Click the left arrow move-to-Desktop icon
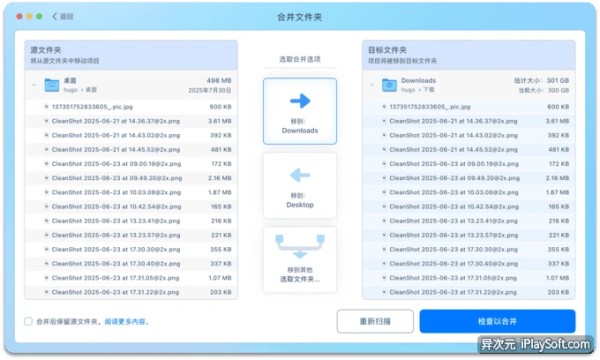600x360 pixels. pos(300,175)
